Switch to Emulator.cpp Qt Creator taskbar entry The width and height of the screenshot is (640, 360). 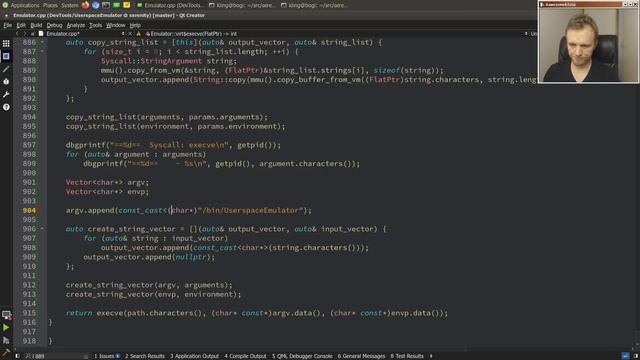169,5
